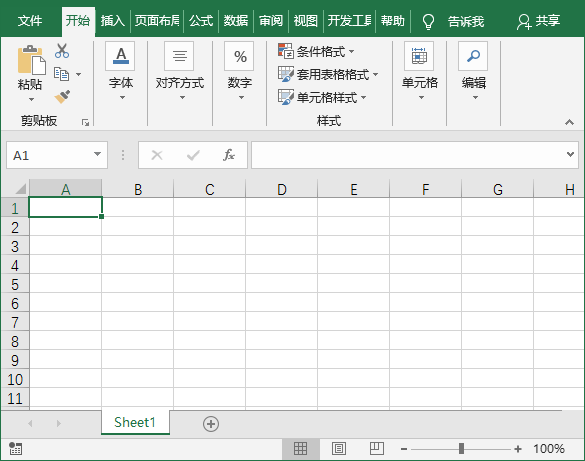The width and height of the screenshot is (585, 461).
Task: Click the 100% zoom level button
Action: (x=548, y=449)
